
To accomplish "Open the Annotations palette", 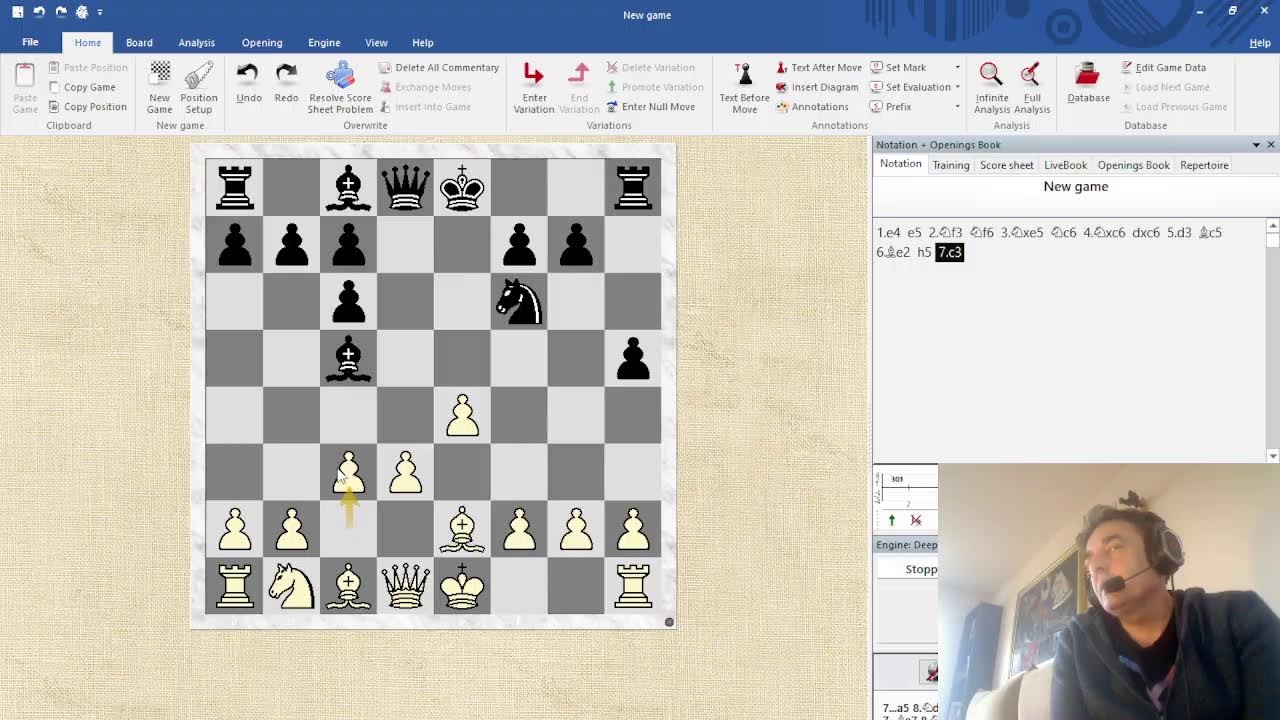I will coord(812,107).
